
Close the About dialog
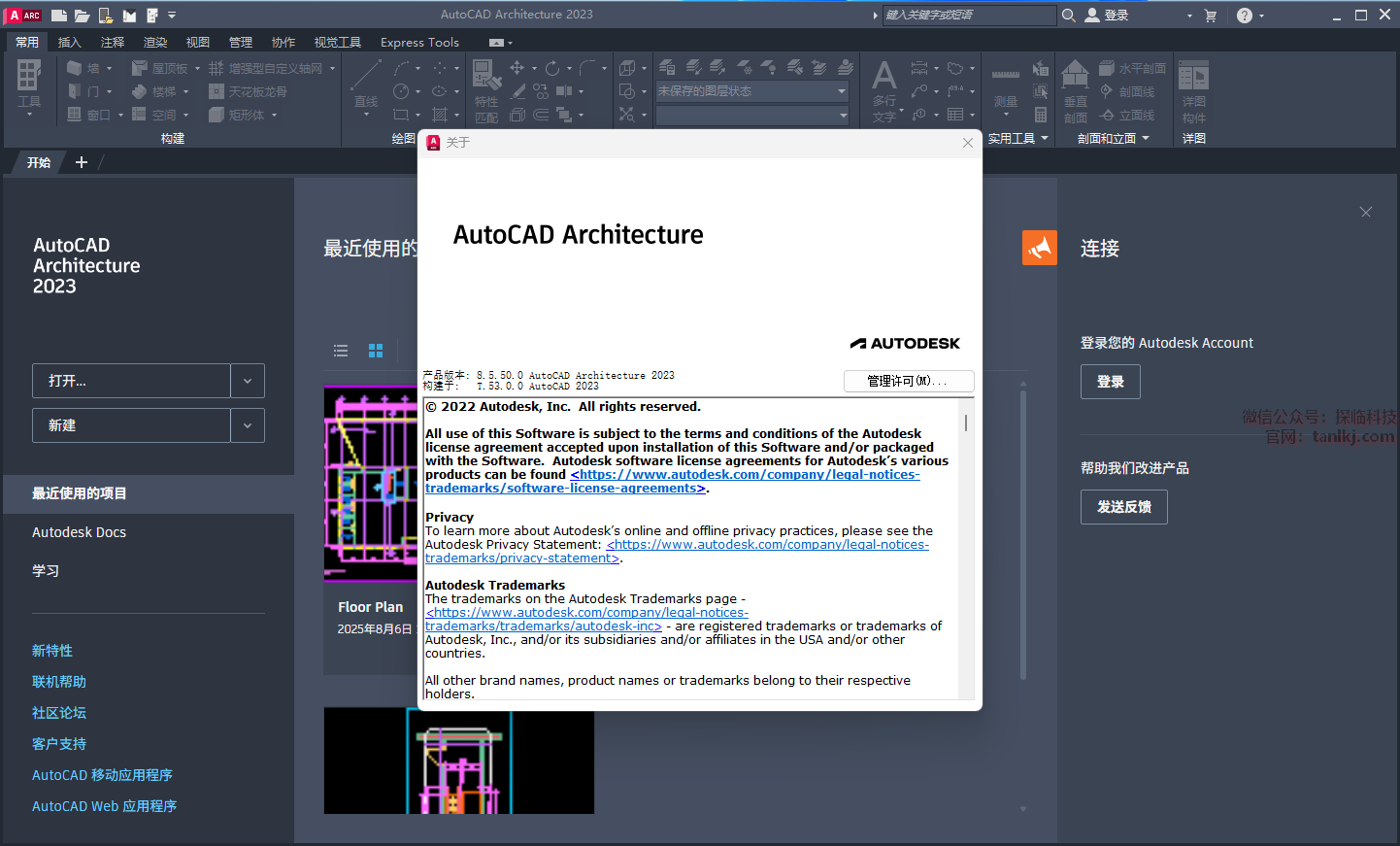tap(967, 143)
